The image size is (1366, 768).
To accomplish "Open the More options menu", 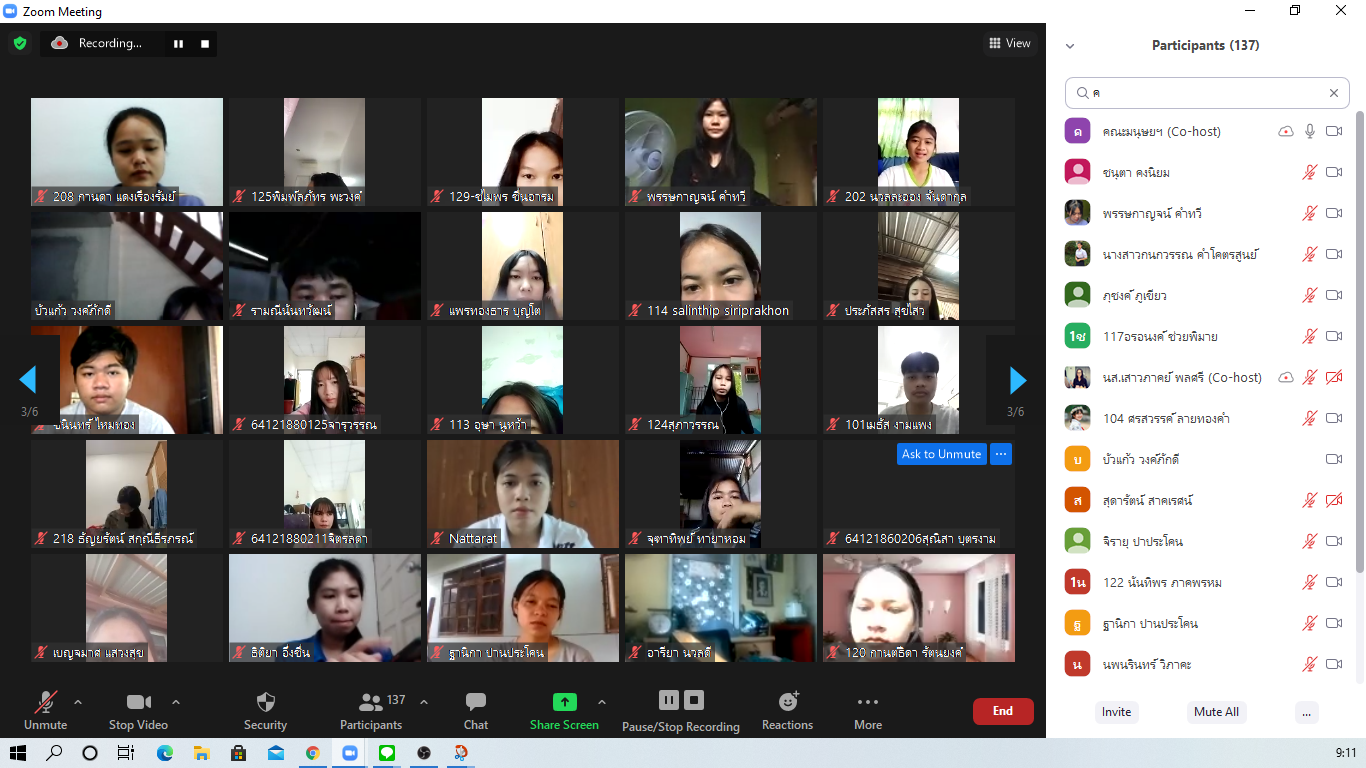I will tap(868, 711).
